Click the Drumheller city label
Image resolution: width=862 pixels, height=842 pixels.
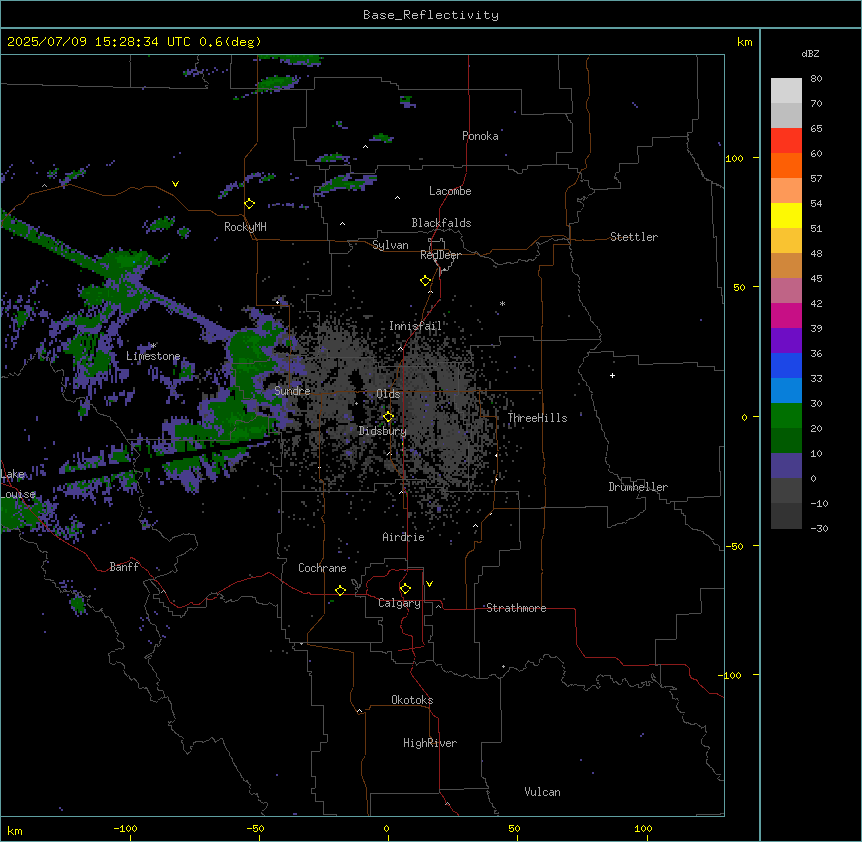pyautogui.click(x=638, y=487)
